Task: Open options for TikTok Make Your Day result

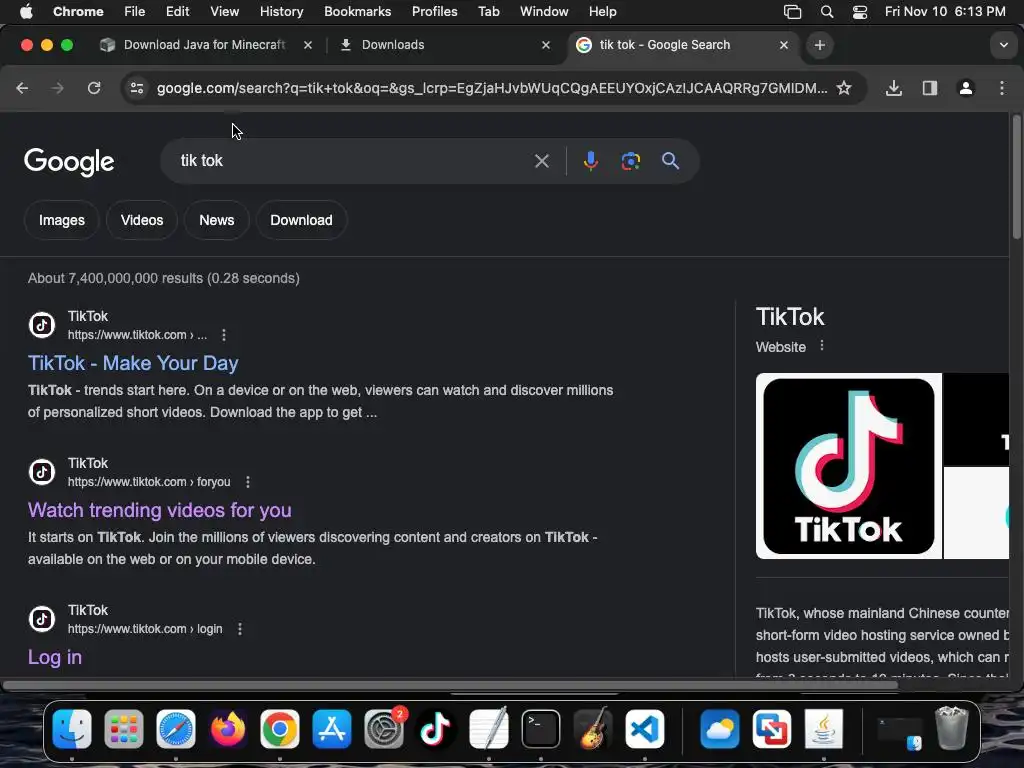Action: tap(224, 335)
